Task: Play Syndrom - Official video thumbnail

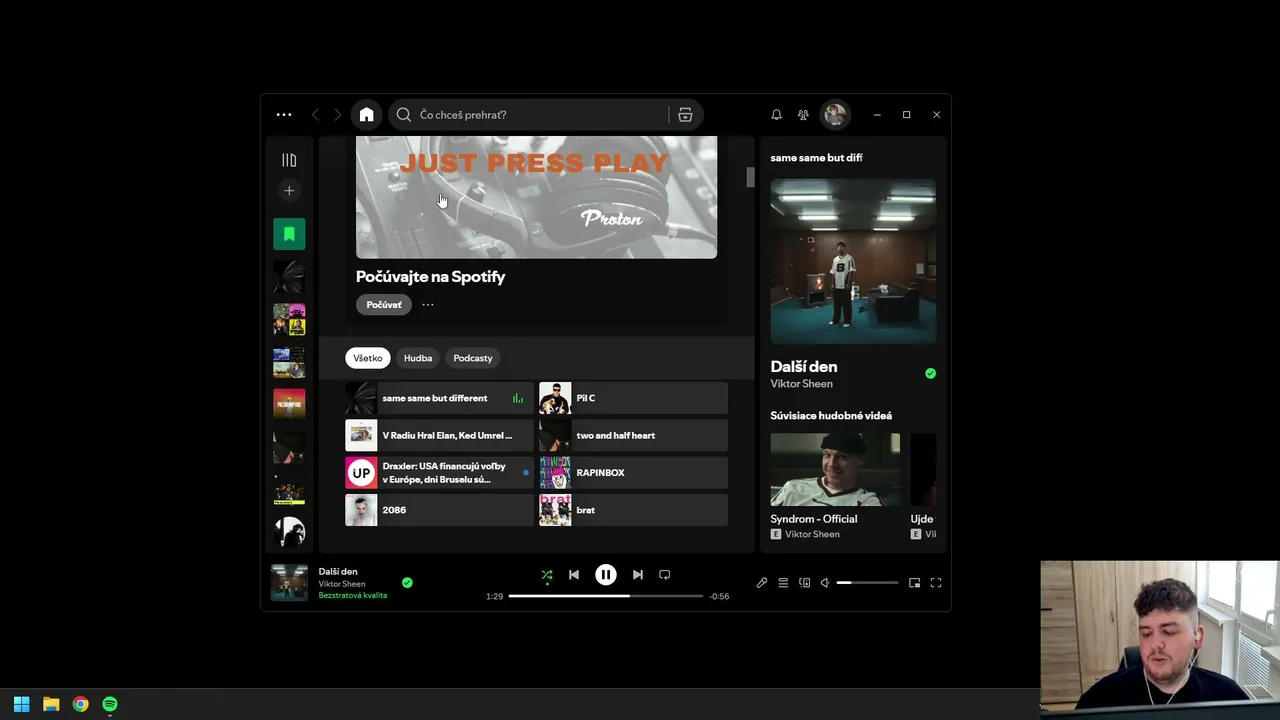Action: [835, 470]
